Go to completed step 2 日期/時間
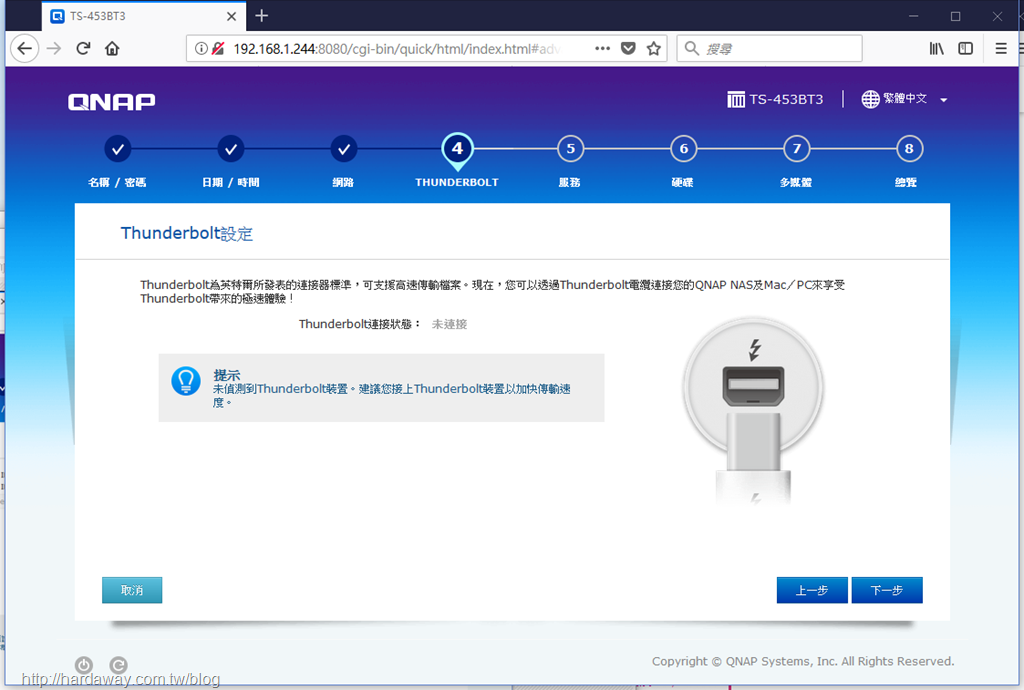The image size is (1024, 690). coord(231,149)
